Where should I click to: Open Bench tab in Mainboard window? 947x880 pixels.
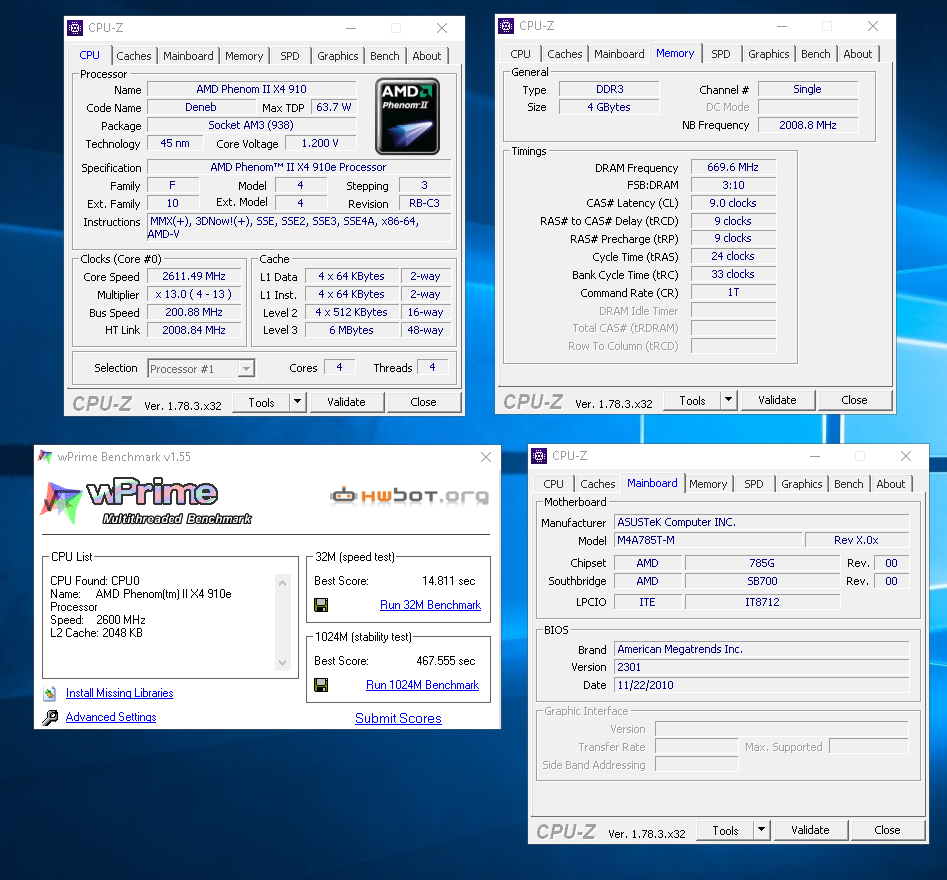coord(849,484)
